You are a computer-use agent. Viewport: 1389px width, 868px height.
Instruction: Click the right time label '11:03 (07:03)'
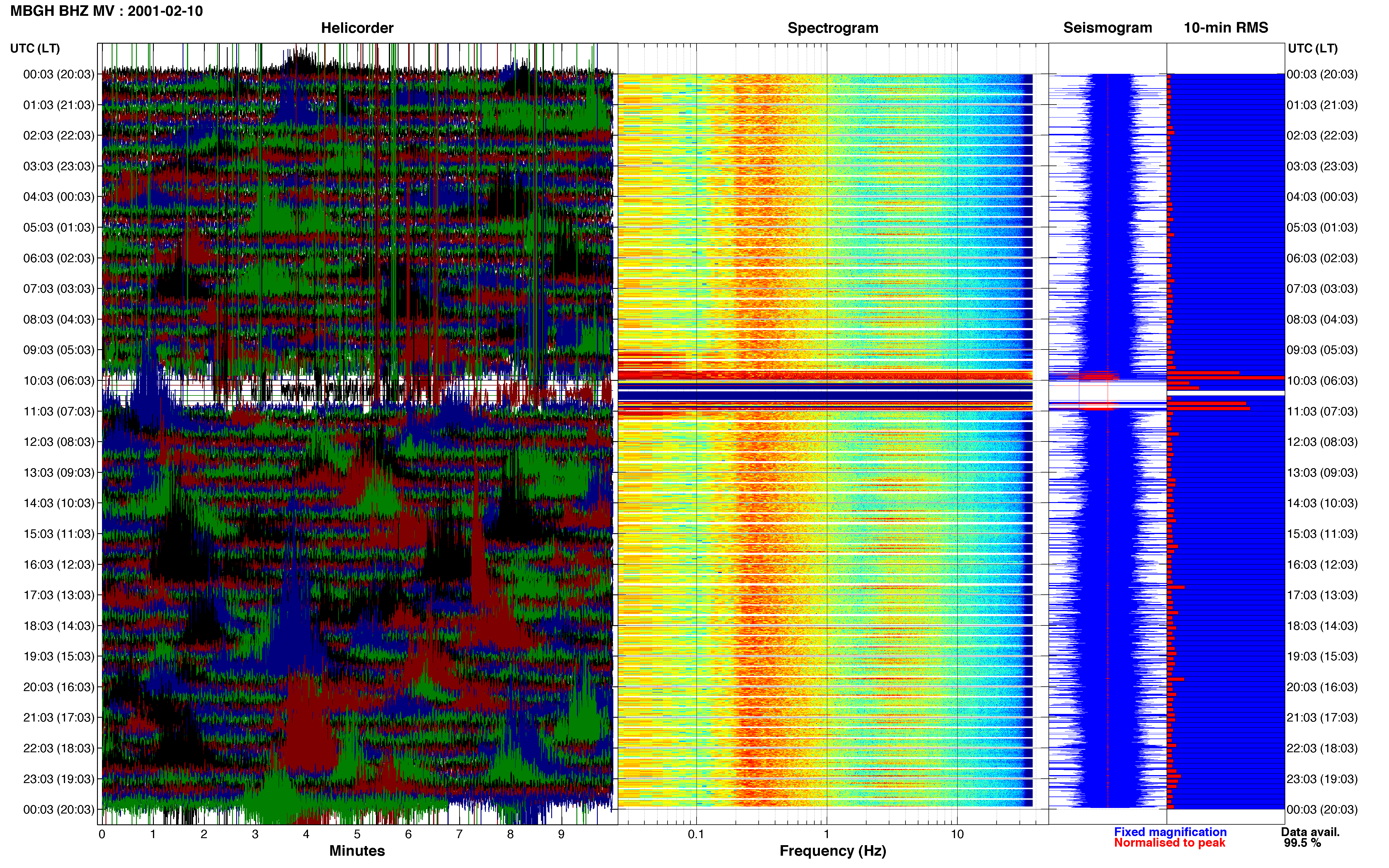[1322, 412]
